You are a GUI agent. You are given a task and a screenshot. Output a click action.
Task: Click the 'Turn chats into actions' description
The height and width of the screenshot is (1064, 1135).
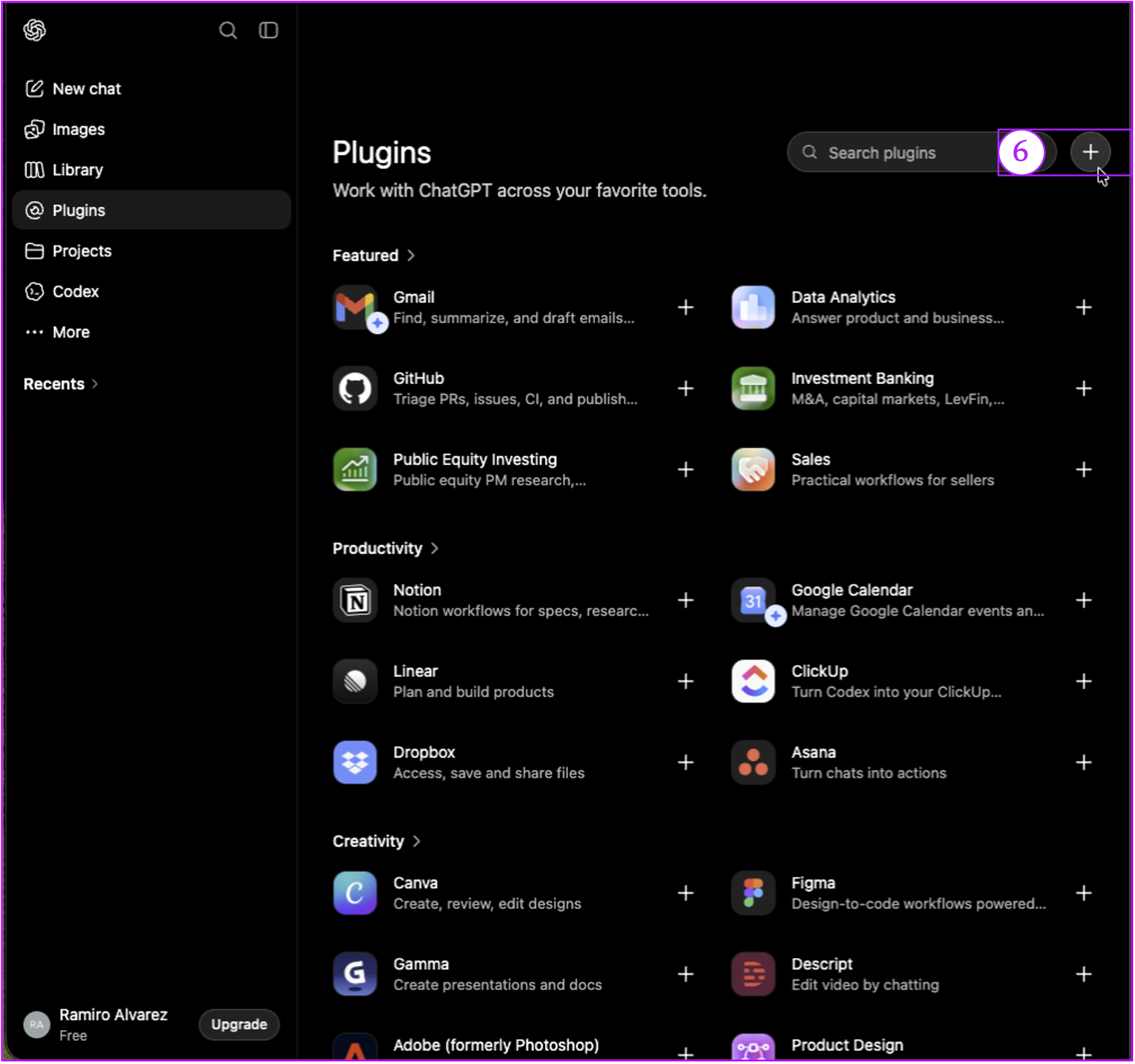pos(869,774)
